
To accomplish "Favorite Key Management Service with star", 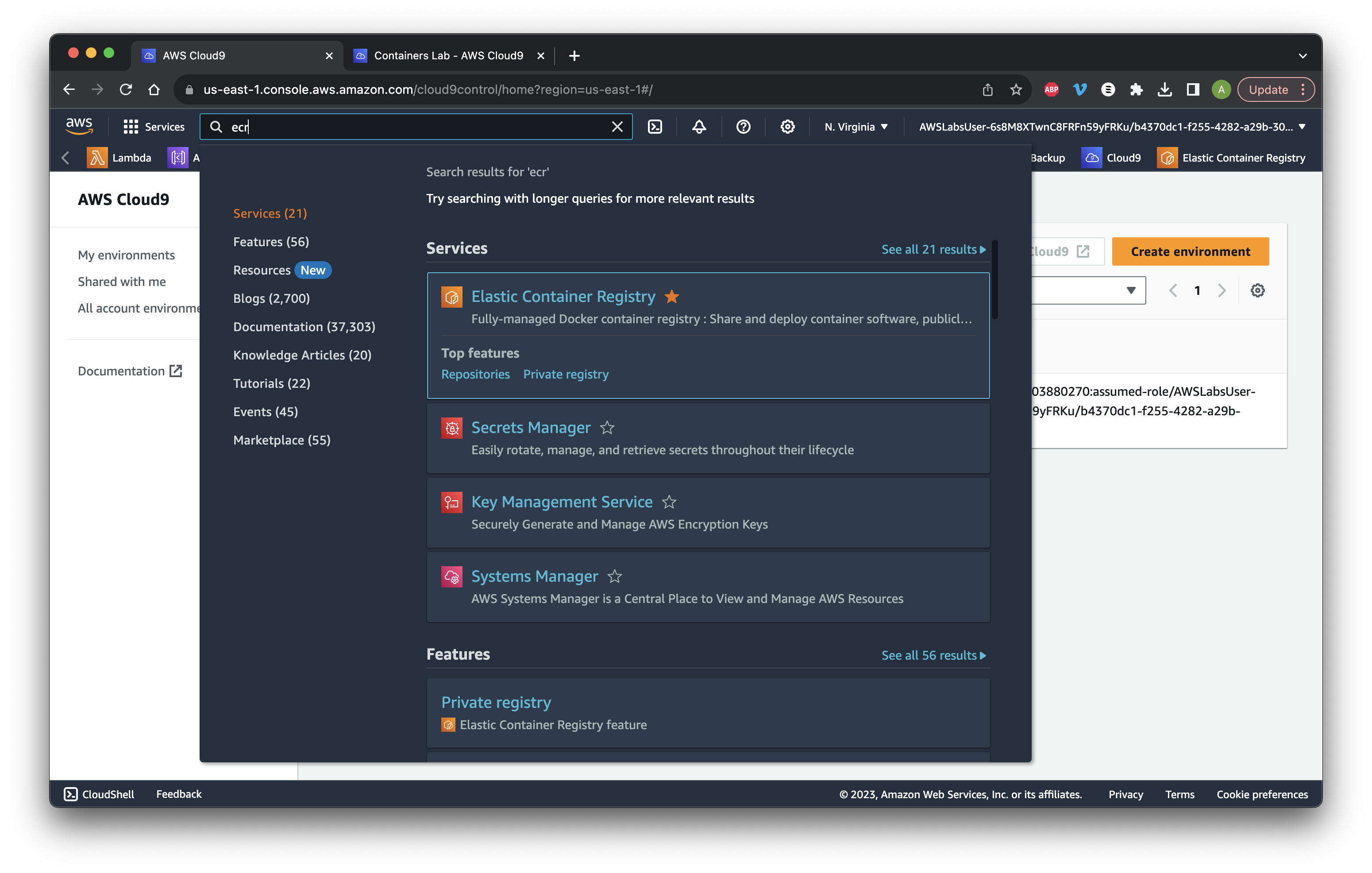I will 669,502.
